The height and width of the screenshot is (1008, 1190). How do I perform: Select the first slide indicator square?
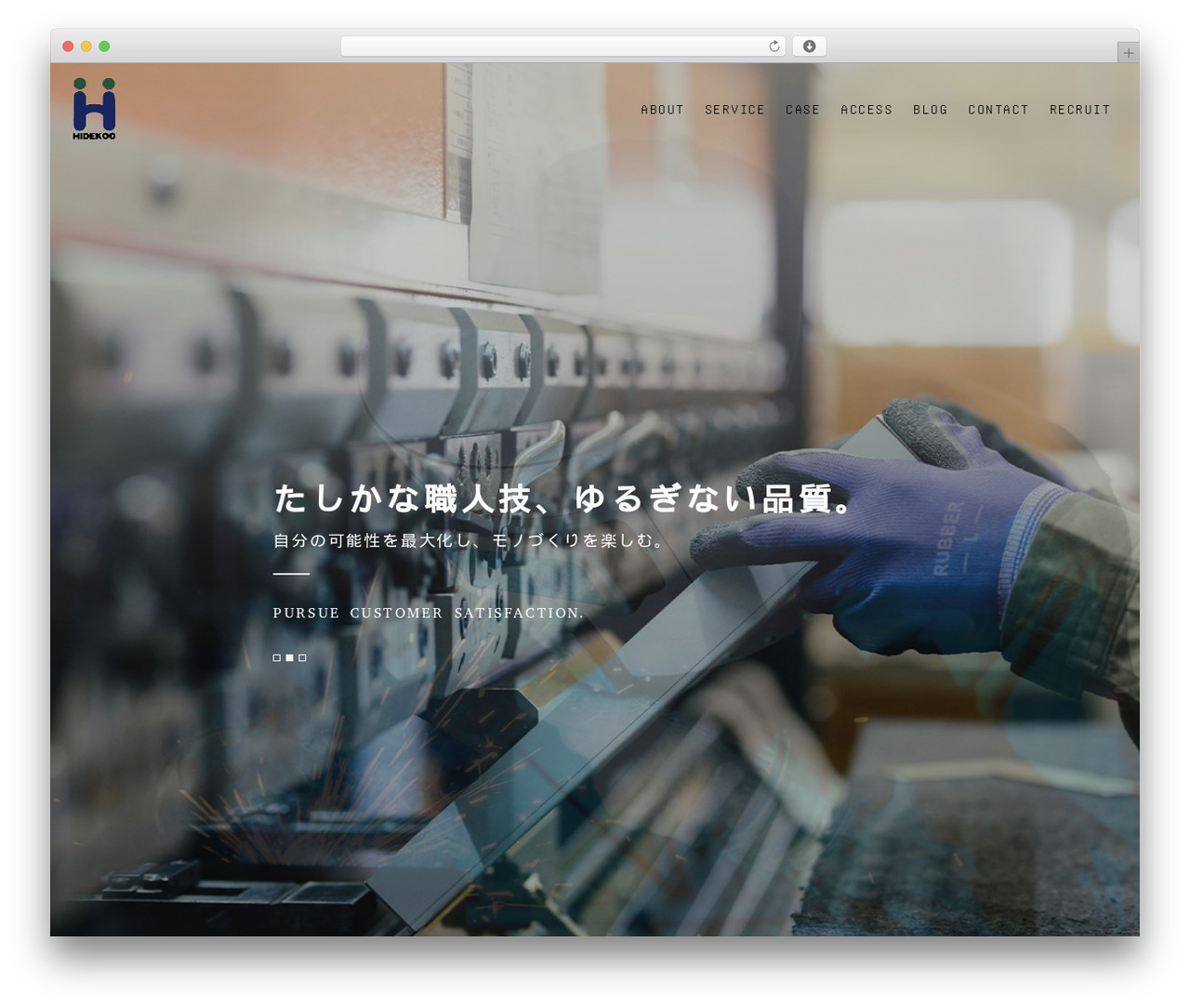tap(276, 657)
